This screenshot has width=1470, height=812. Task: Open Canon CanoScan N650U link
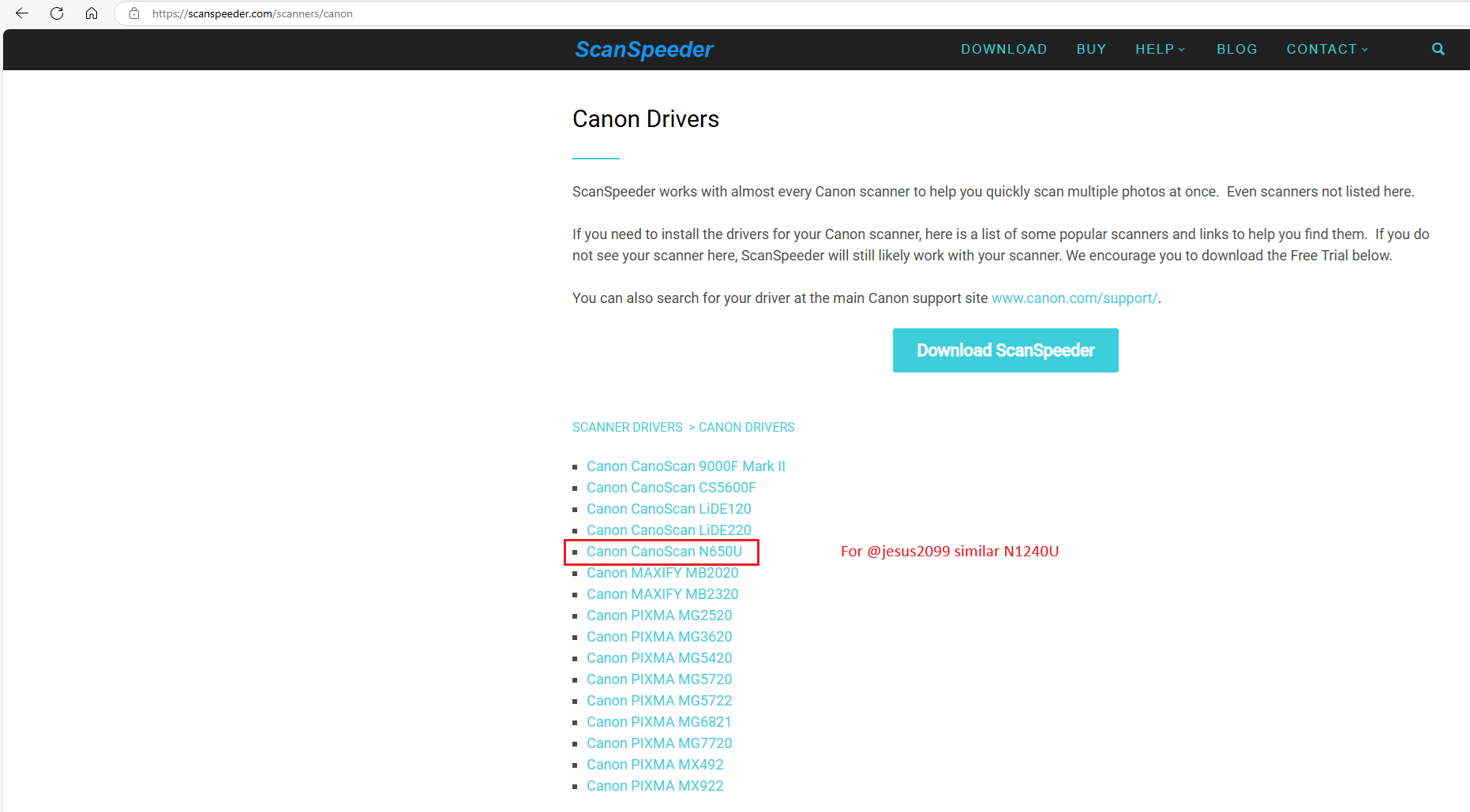click(665, 552)
